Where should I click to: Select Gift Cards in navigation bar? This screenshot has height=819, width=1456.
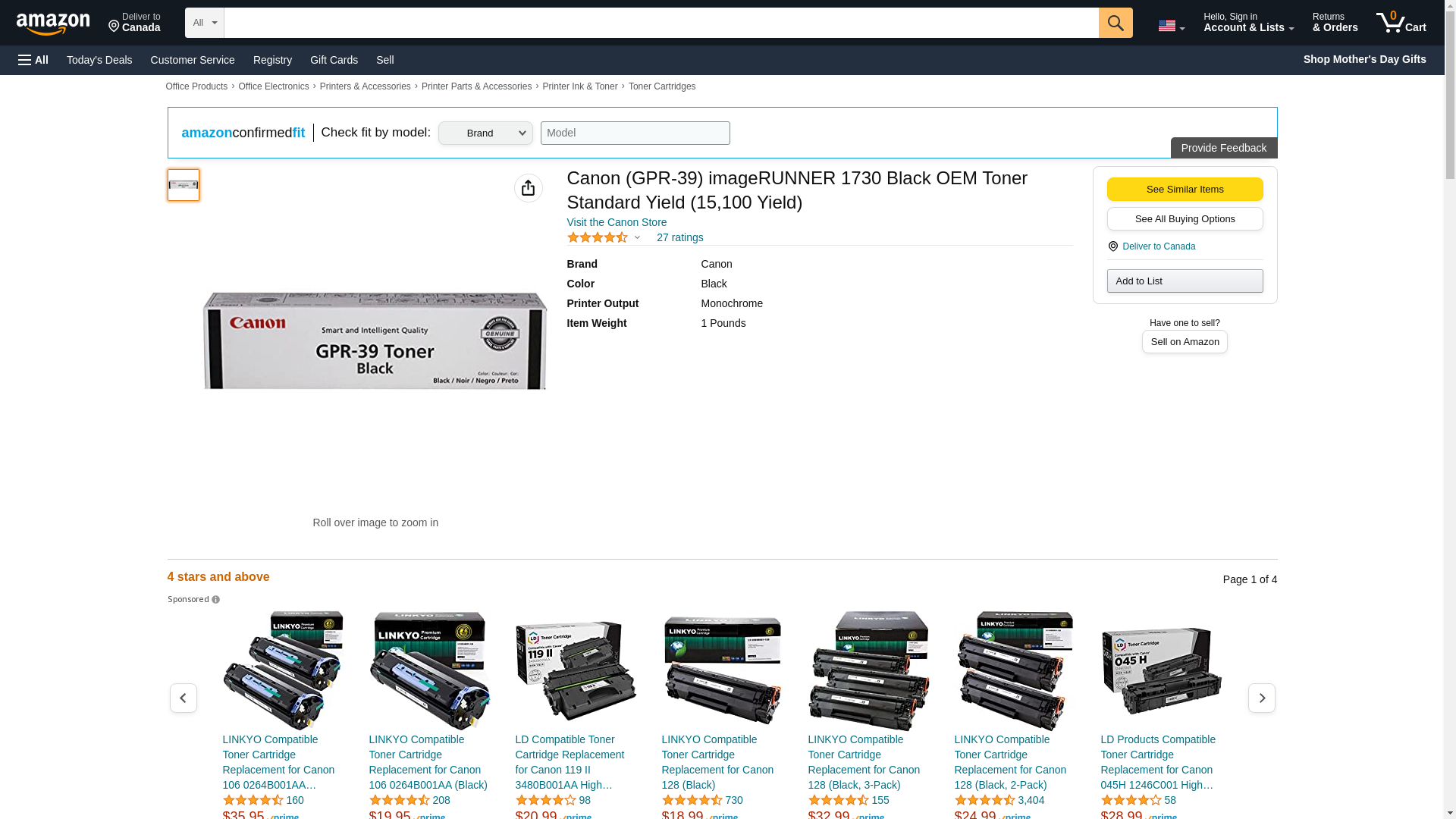pyautogui.click(x=334, y=60)
